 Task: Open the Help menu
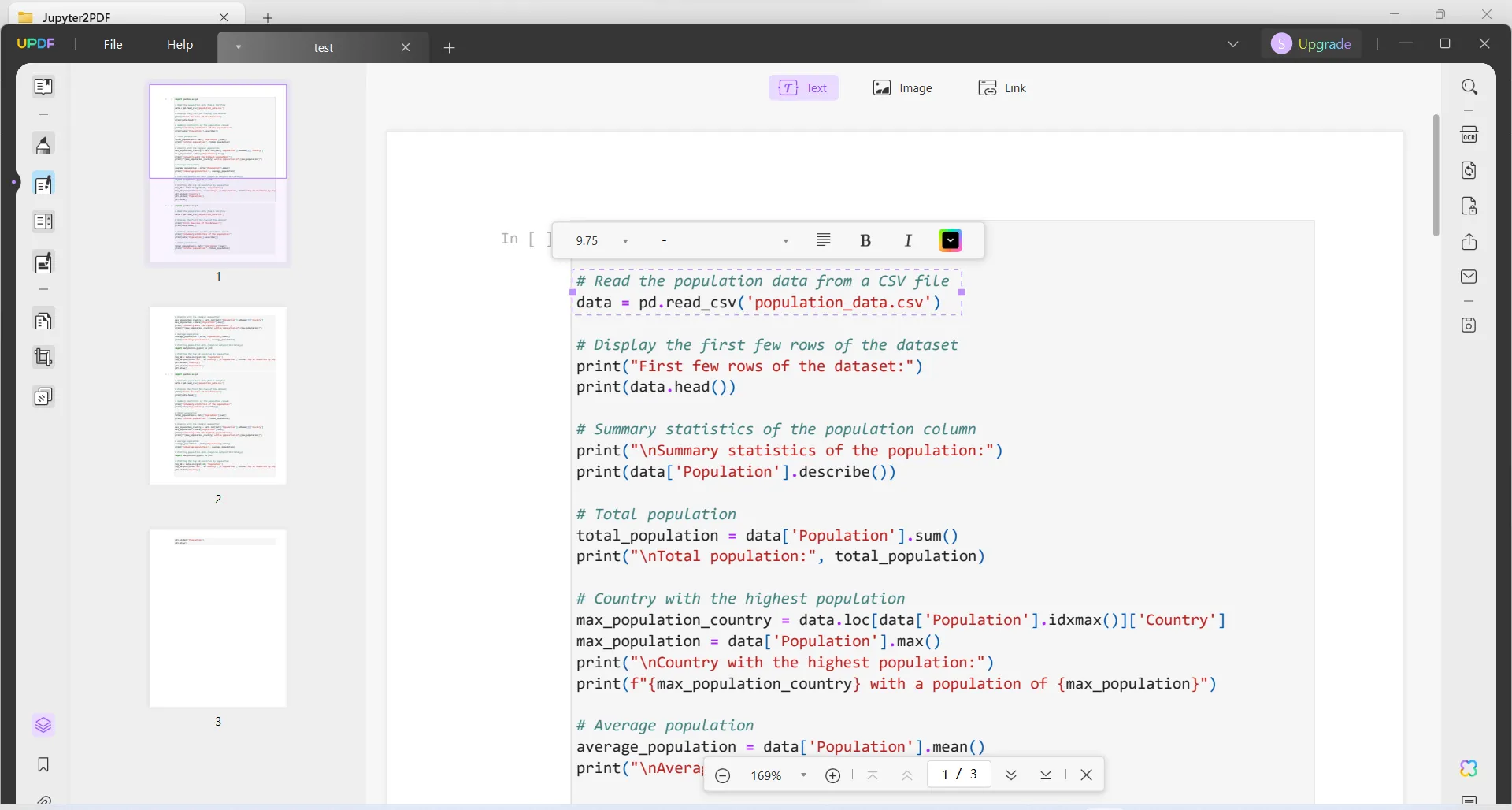[180, 45]
